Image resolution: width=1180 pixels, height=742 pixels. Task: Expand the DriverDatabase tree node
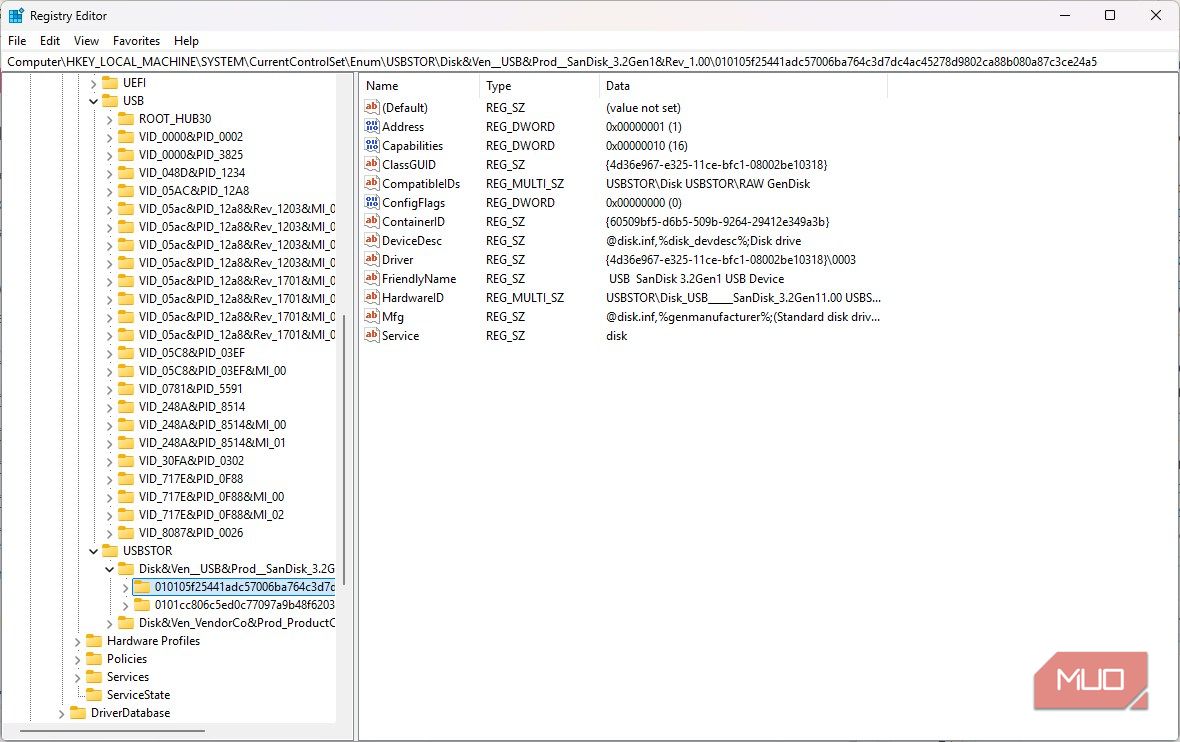62,714
